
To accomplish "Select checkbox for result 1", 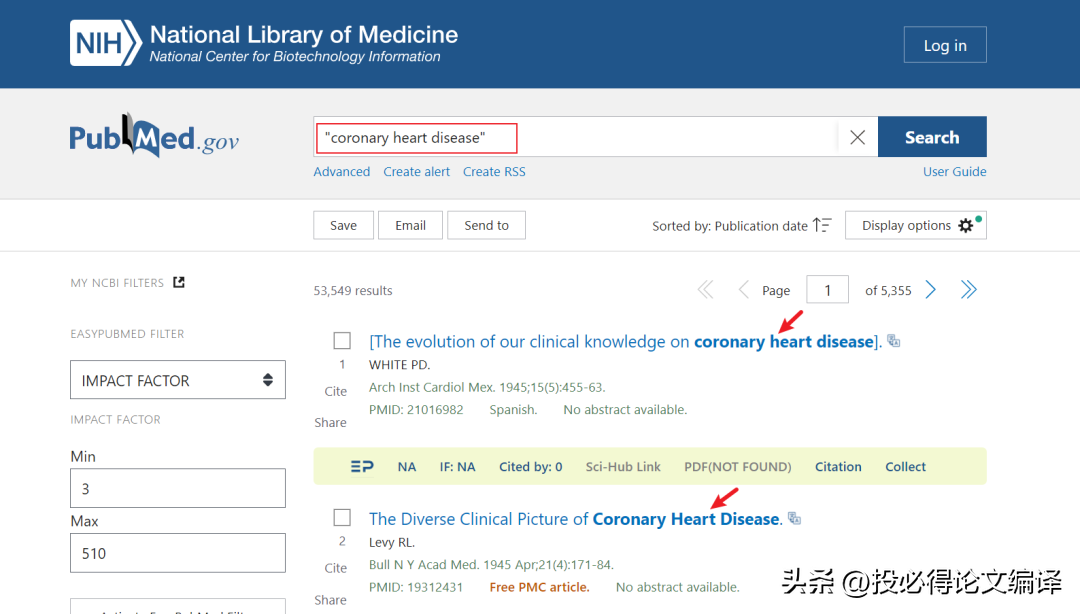I will pyautogui.click(x=342, y=340).
